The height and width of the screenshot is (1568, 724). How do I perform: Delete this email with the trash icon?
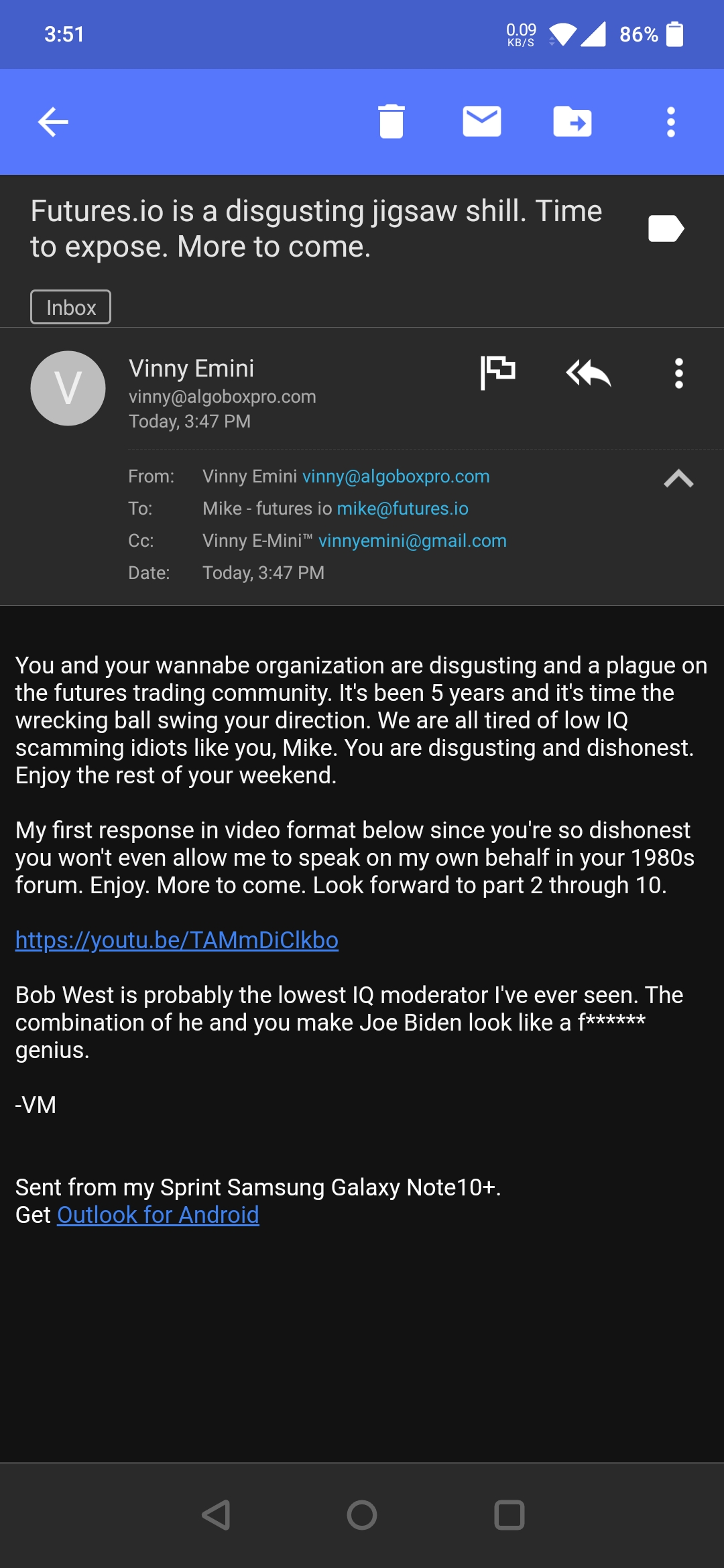pos(391,122)
